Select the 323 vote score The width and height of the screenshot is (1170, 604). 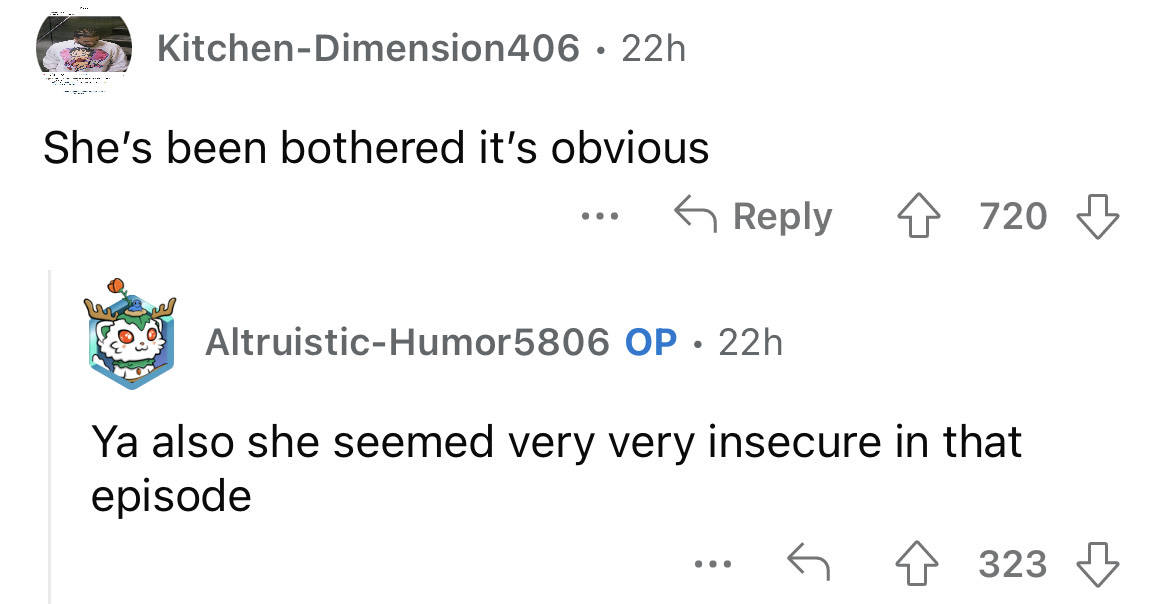[x=1013, y=565]
